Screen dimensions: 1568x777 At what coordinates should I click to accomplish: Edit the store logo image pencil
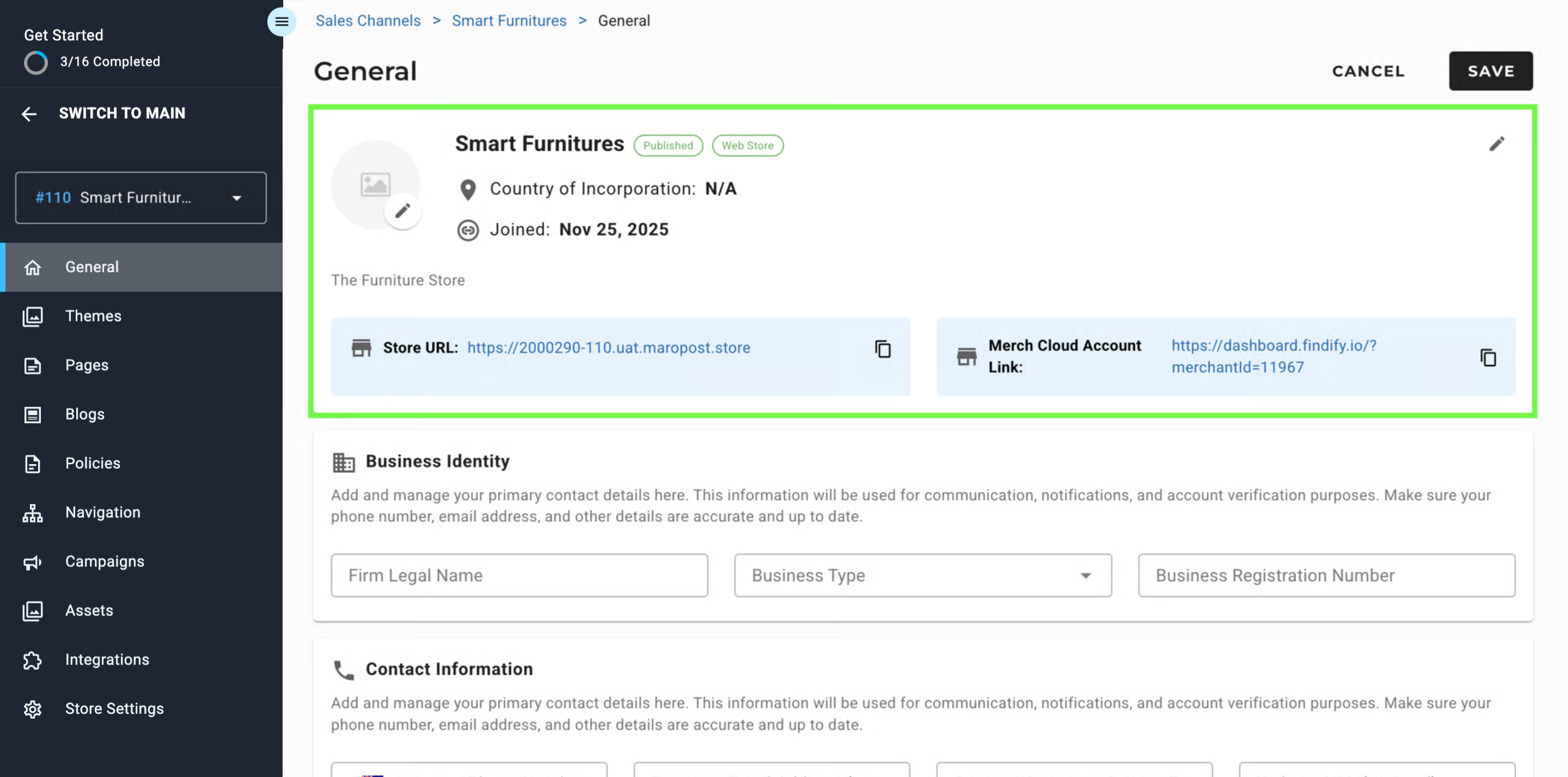point(402,211)
